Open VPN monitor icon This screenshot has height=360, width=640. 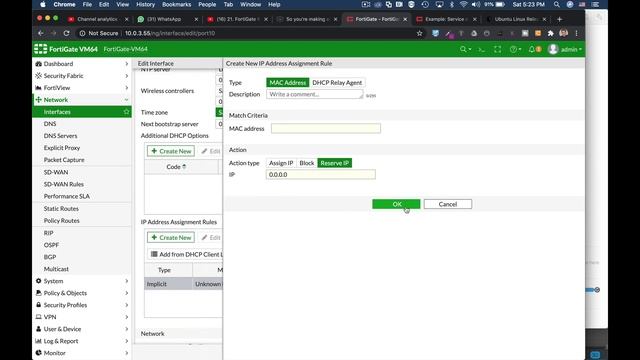pos(38,317)
